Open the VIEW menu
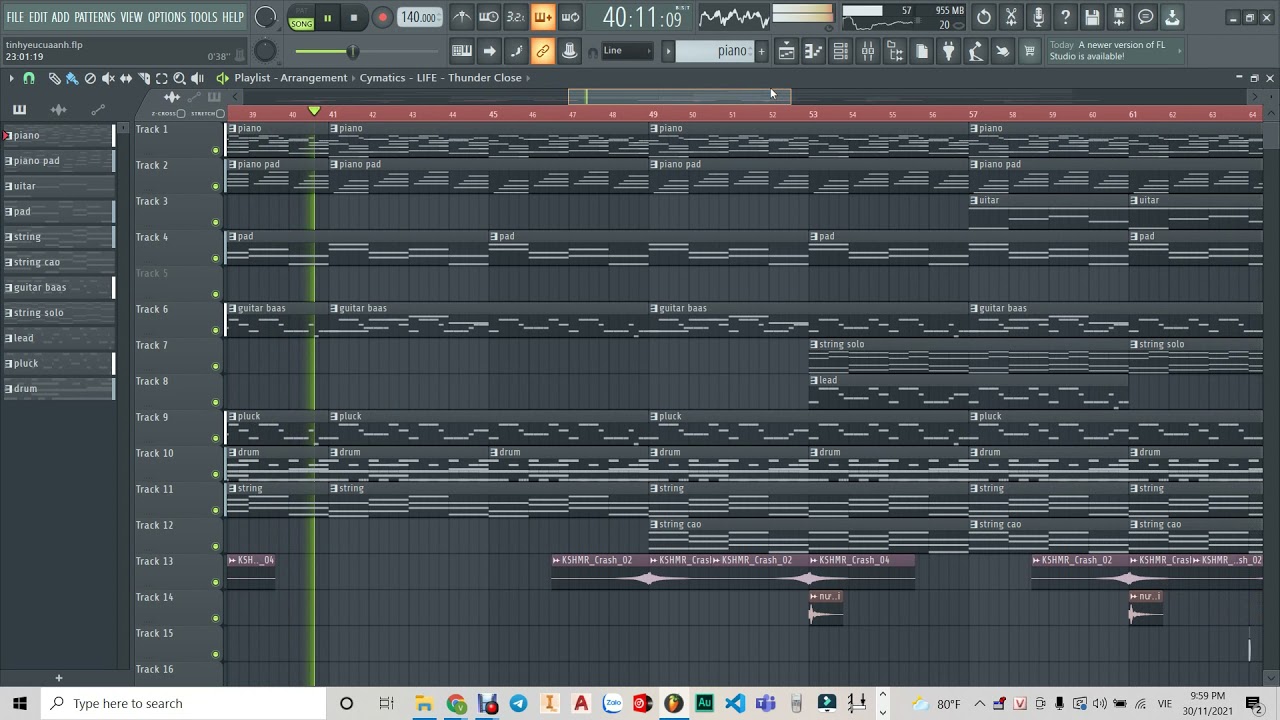Screen dimensions: 1280x720 coord(132,18)
